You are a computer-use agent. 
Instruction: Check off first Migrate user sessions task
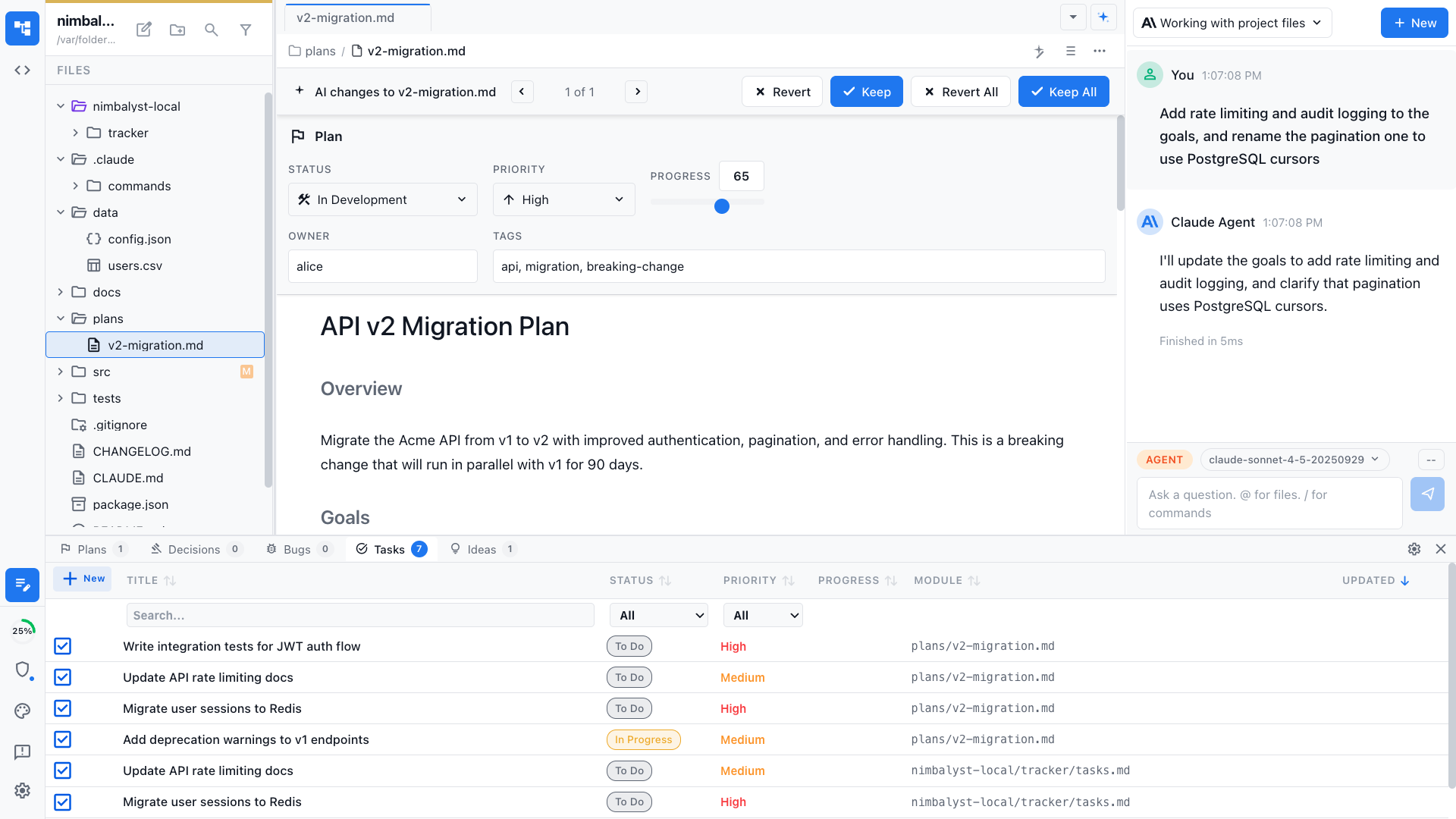(x=63, y=708)
